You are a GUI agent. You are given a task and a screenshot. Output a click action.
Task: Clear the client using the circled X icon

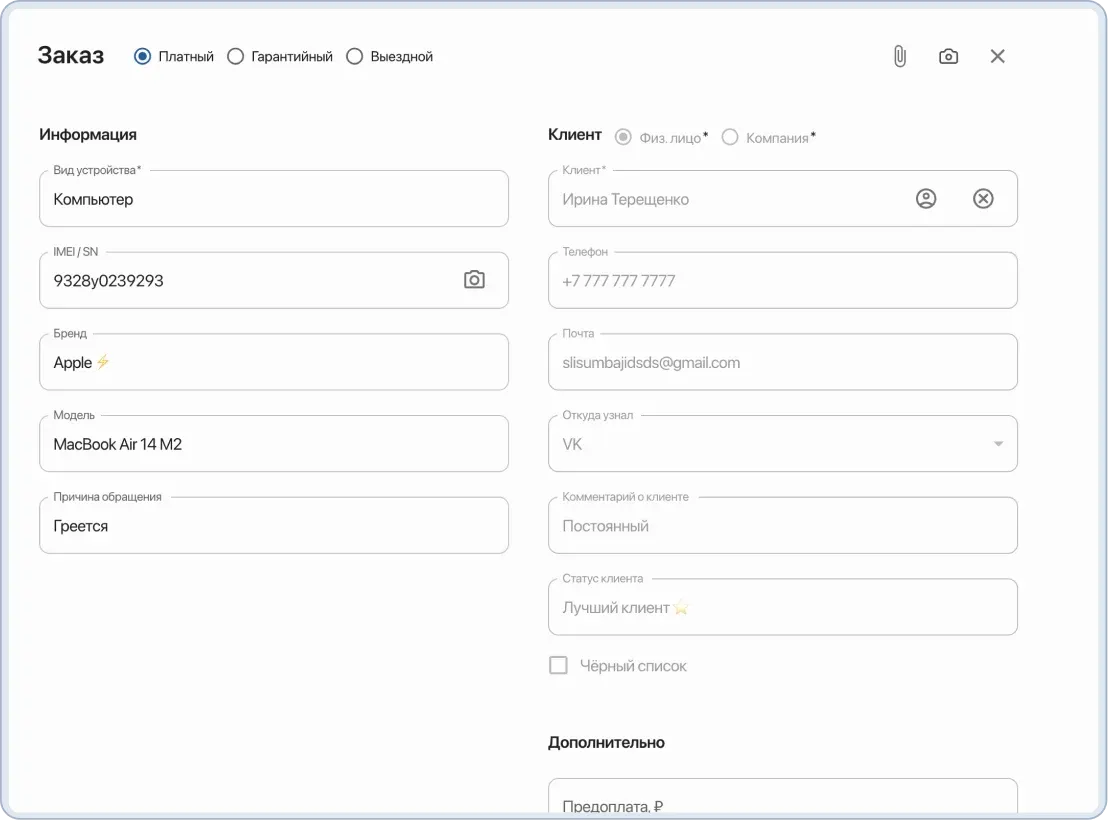coord(983,198)
